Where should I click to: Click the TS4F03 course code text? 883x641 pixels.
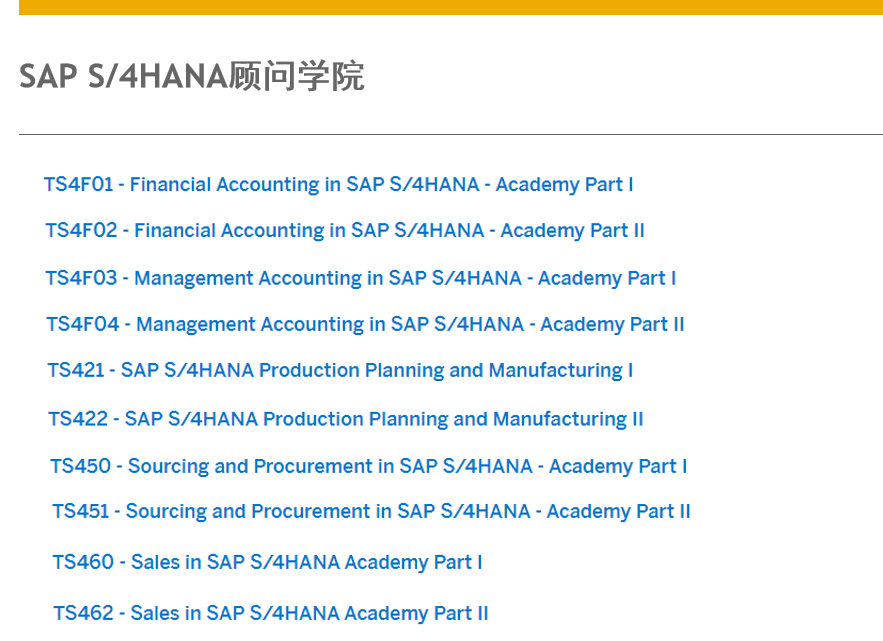click(x=81, y=278)
